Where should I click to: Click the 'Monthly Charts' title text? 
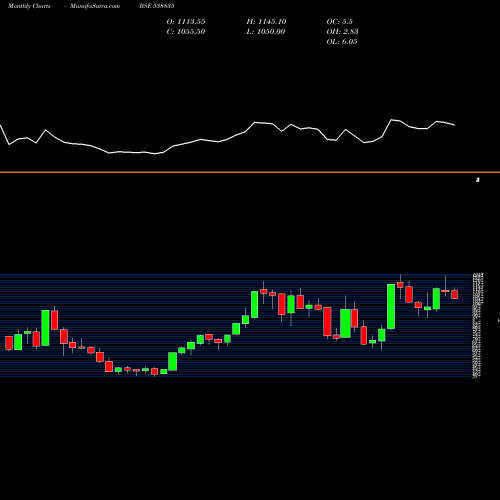[x=29, y=6]
